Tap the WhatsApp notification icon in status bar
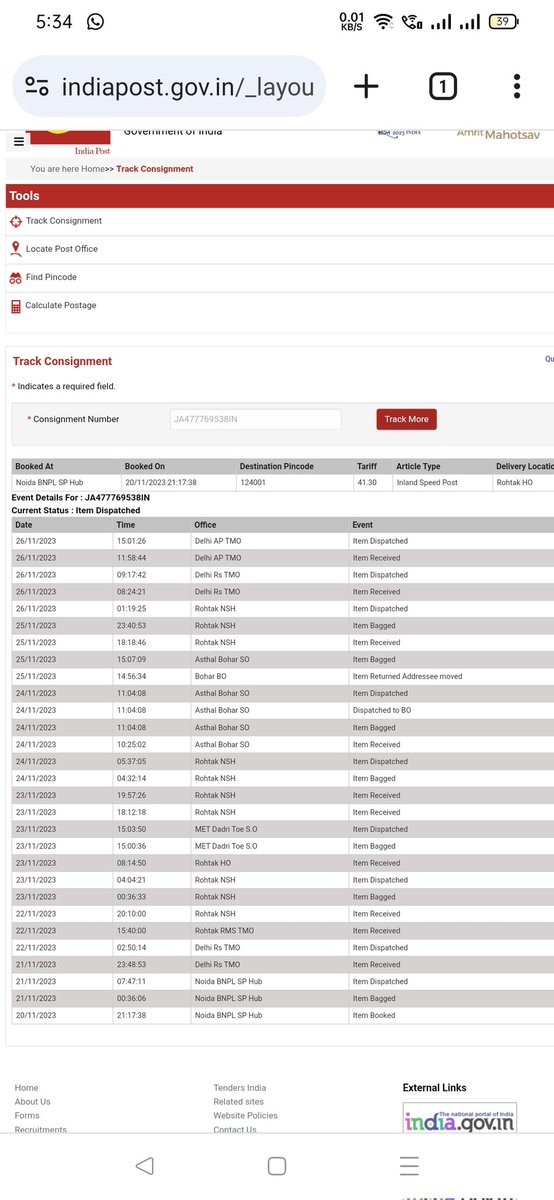This screenshot has height=1200, width=554. [x=96, y=21]
